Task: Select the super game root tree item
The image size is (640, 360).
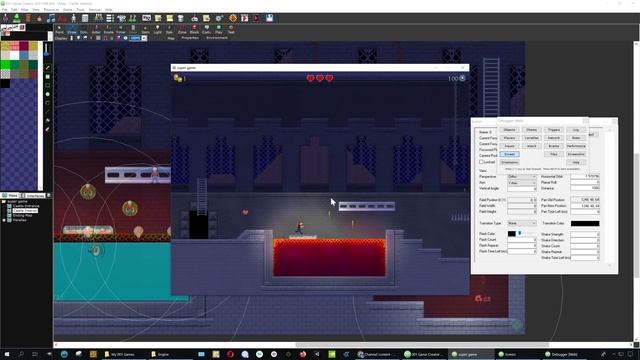Action: [17, 201]
